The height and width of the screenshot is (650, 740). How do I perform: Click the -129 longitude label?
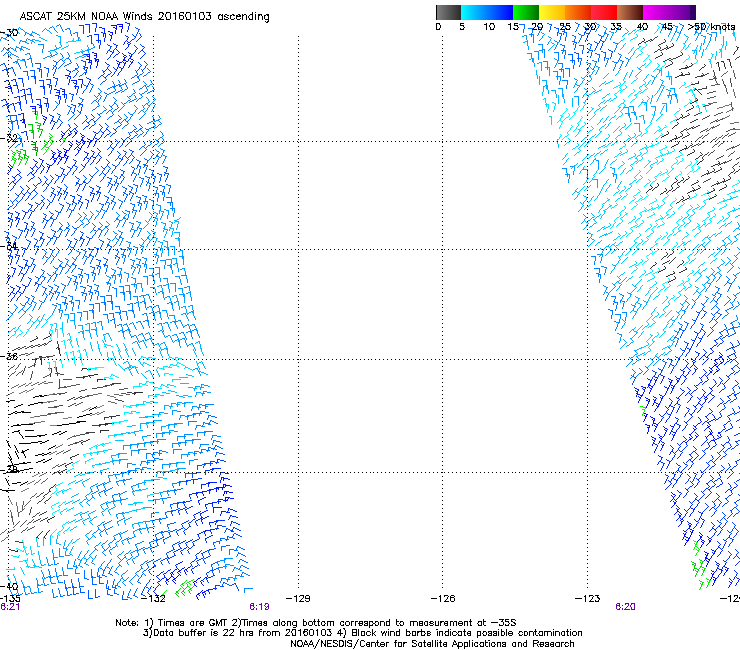298,599
